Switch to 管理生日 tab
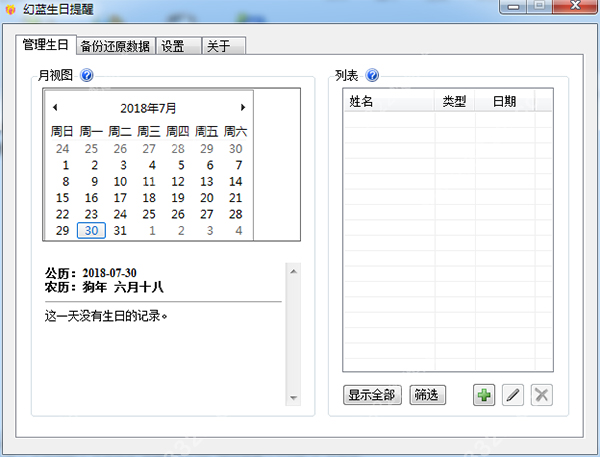The width and height of the screenshot is (600, 457). pos(46,45)
